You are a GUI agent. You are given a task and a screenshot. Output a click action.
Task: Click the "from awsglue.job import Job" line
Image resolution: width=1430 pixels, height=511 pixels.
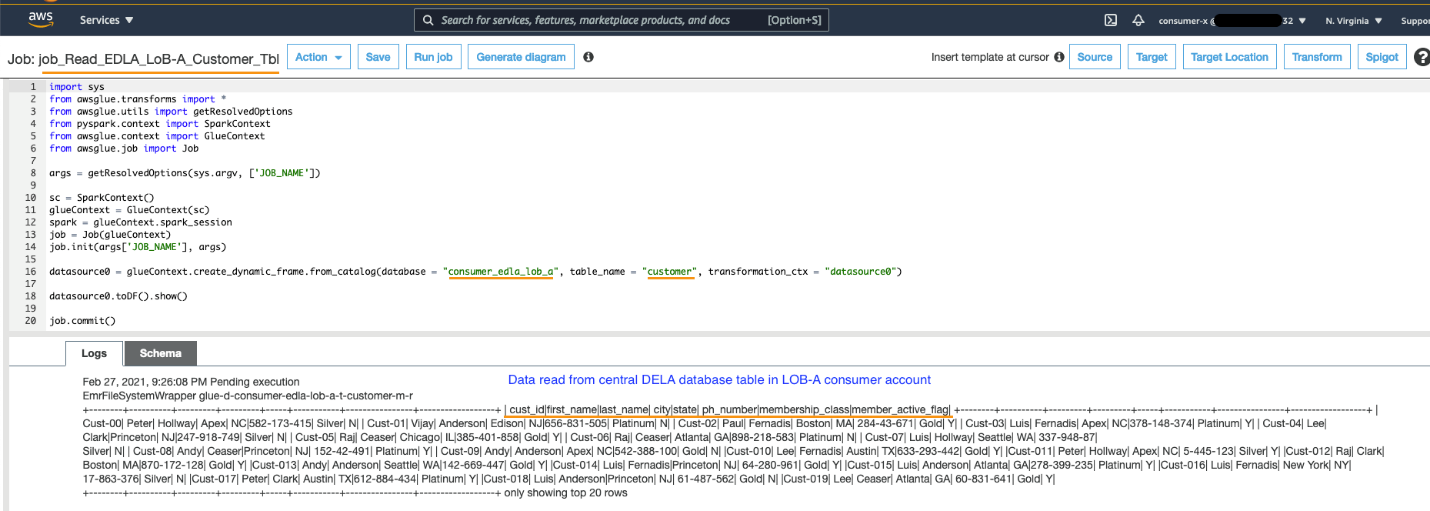tap(124, 148)
